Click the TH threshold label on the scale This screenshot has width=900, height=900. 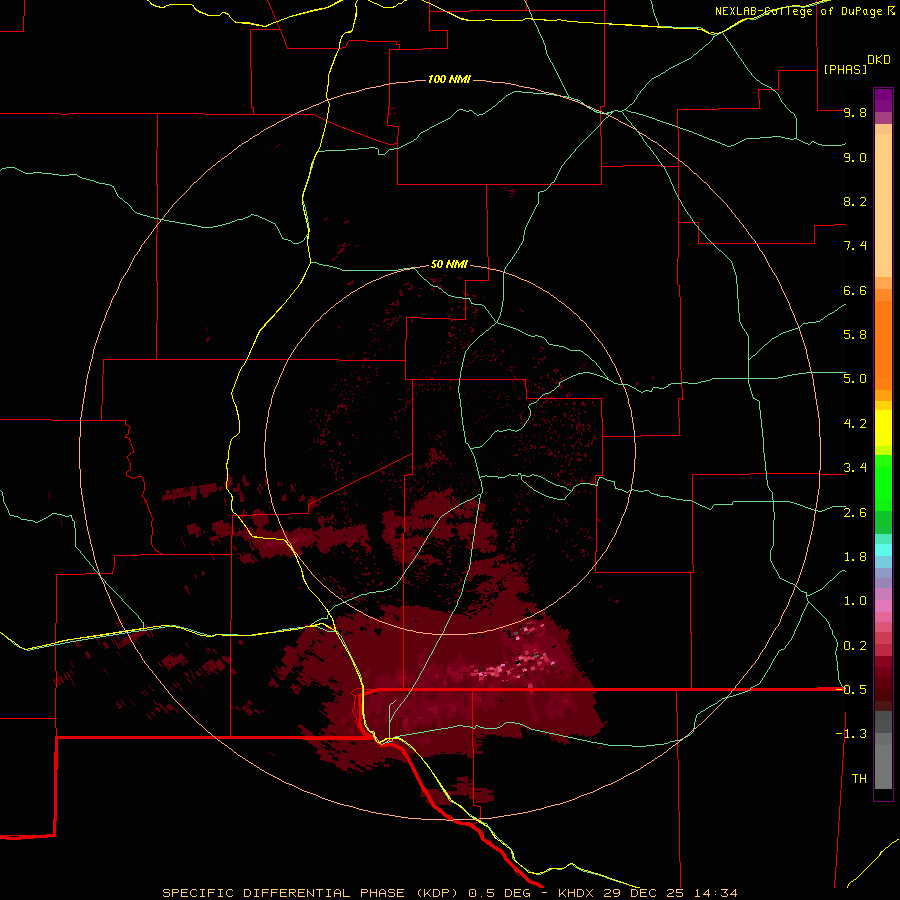pyautogui.click(x=859, y=779)
